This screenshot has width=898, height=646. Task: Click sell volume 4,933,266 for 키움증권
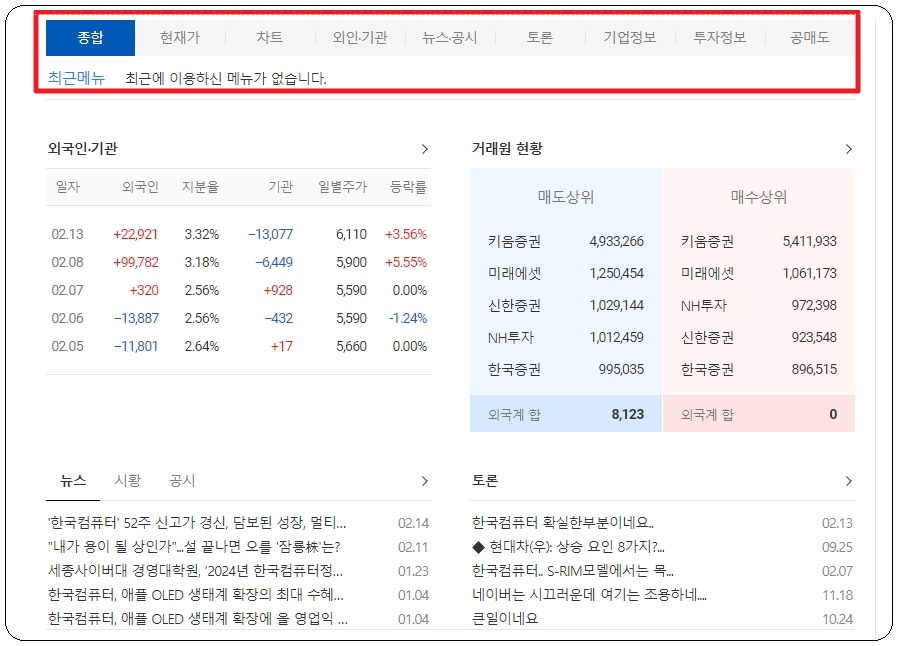pos(617,242)
